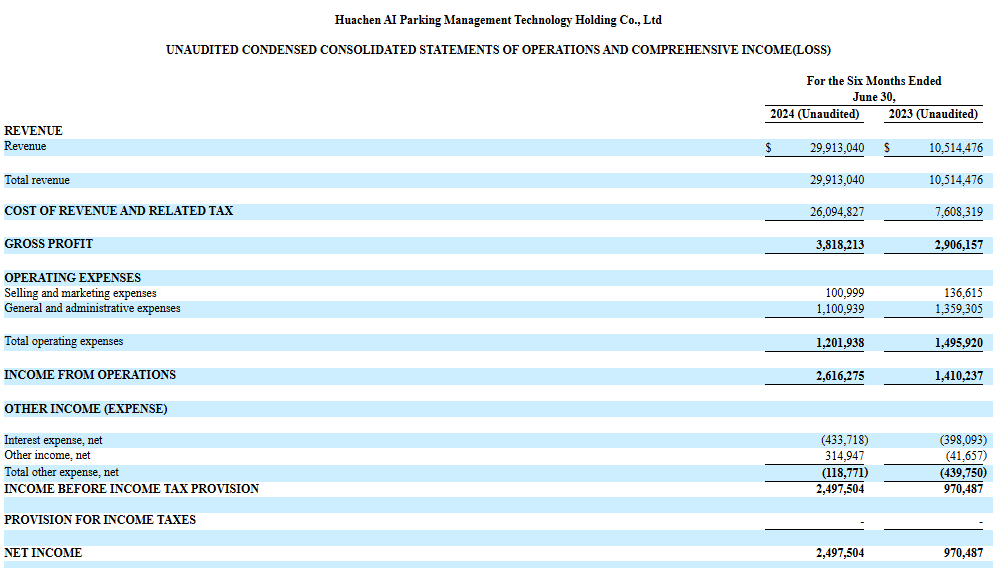The width and height of the screenshot is (1000, 568).
Task: Select Total revenue 2023 value
Action: [x=955, y=180]
